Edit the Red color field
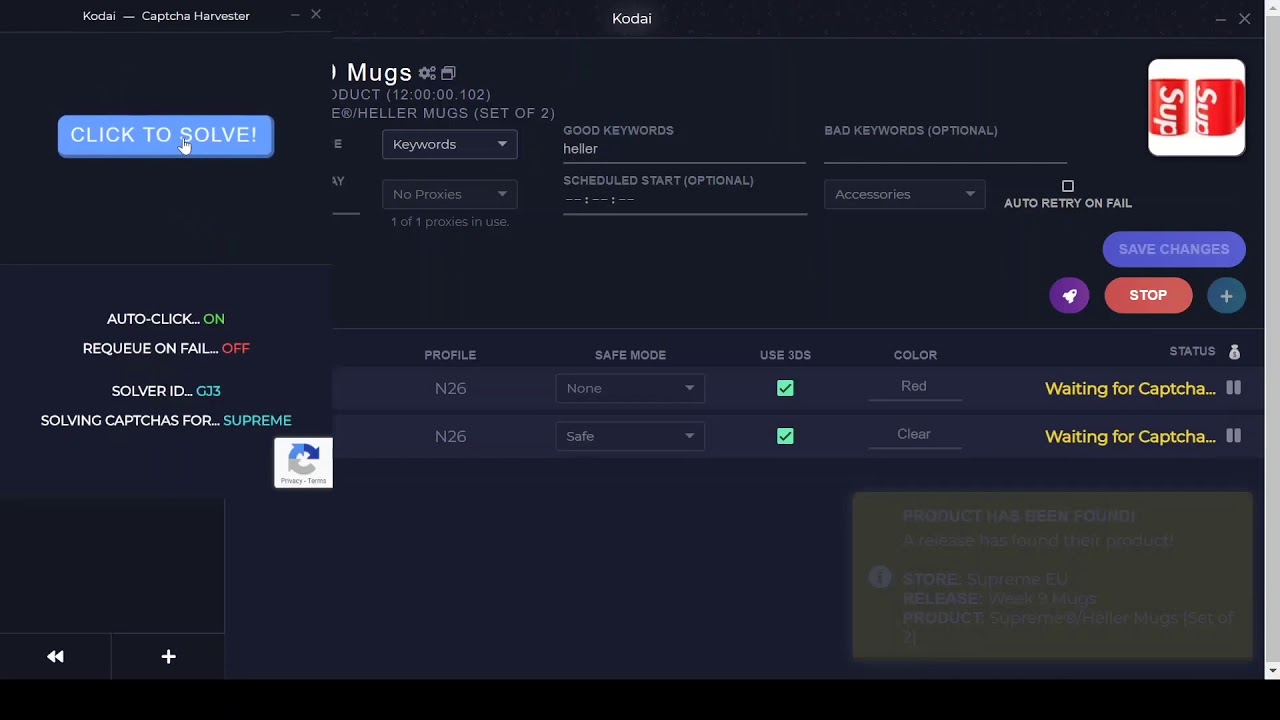Screen dimensions: 1280x720 pos(914,386)
